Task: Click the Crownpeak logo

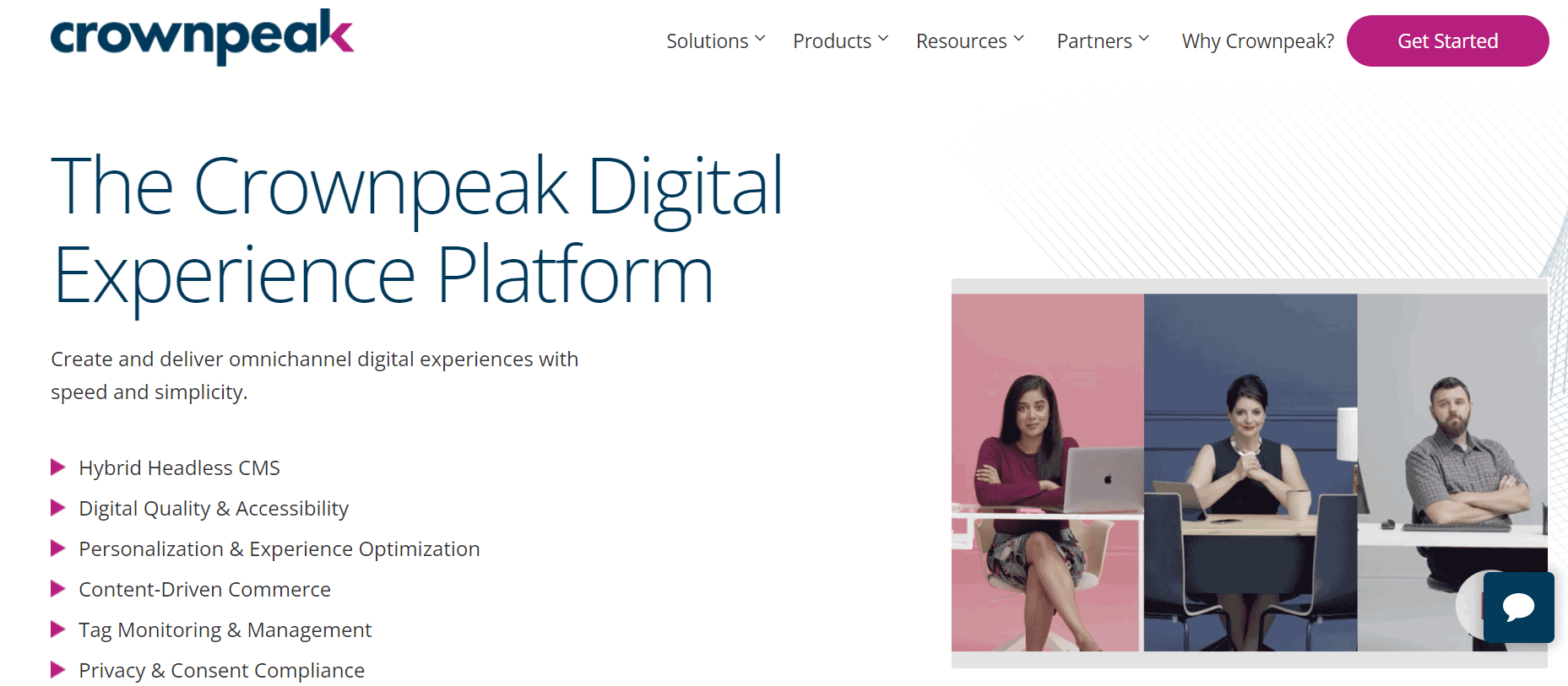Action: 203,37
